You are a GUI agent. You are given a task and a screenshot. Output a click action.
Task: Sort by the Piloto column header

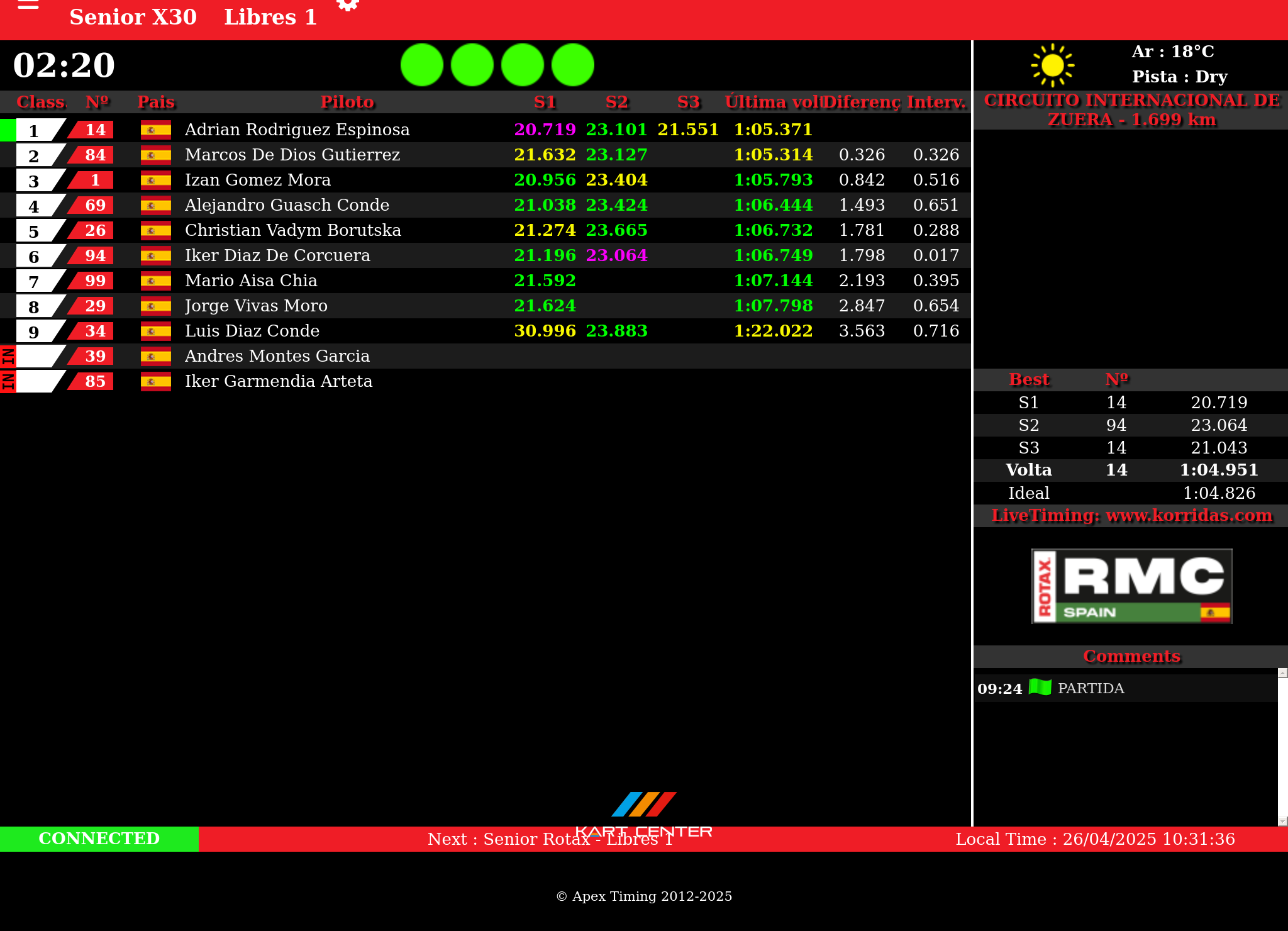point(347,102)
